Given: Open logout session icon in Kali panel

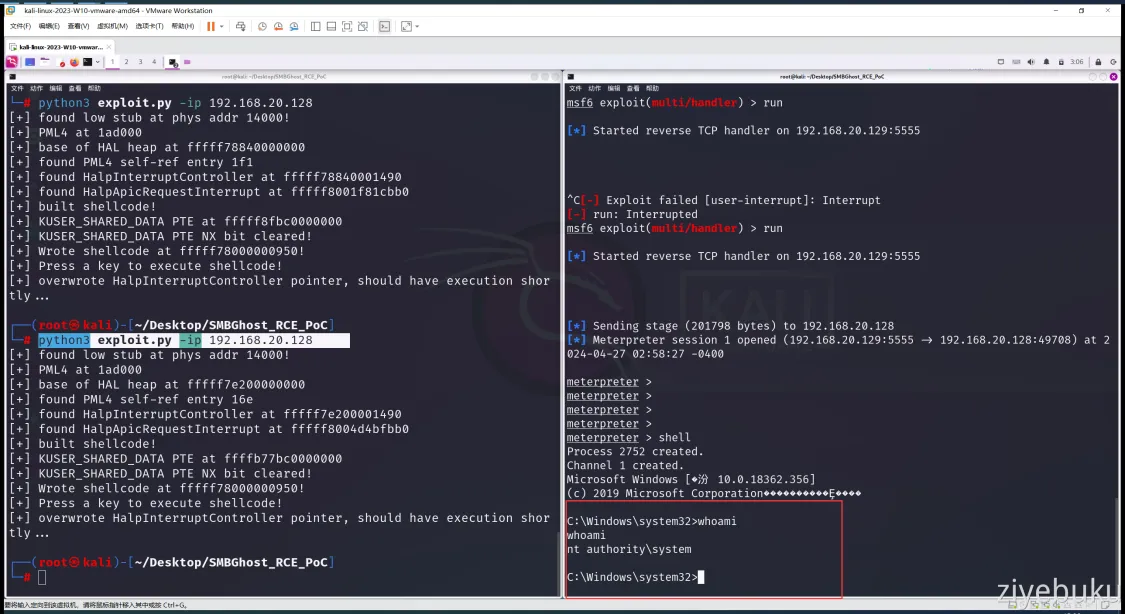Looking at the screenshot, I should (1114, 62).
